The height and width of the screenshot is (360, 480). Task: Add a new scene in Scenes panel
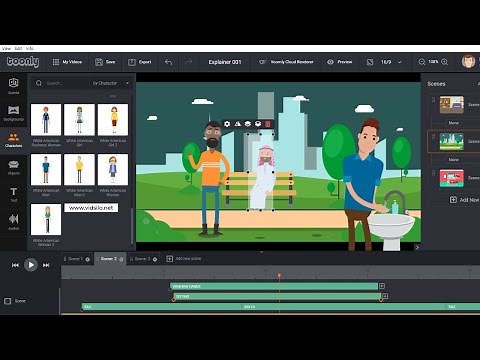tap(464, 200)
